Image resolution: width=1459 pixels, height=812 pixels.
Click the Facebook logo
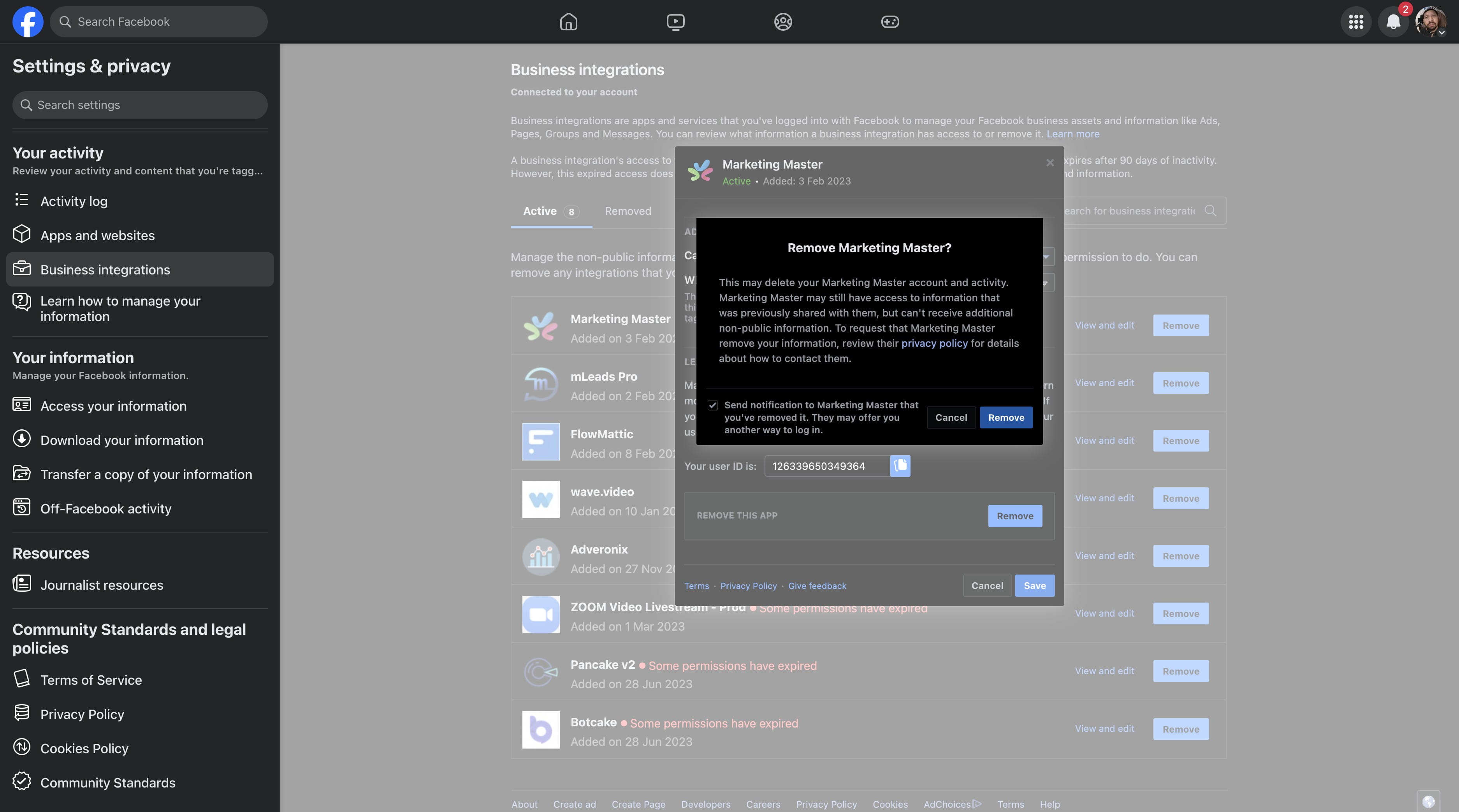(x=28, y=21)
